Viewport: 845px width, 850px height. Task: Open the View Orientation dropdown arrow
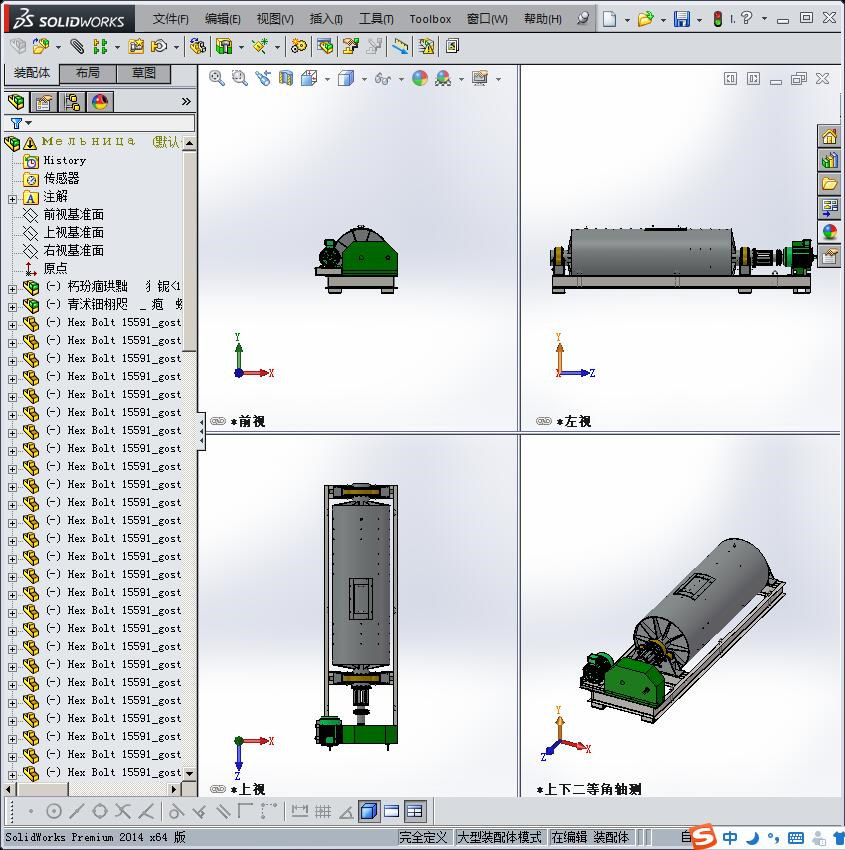pyautogui.click(x=327, y=80)
